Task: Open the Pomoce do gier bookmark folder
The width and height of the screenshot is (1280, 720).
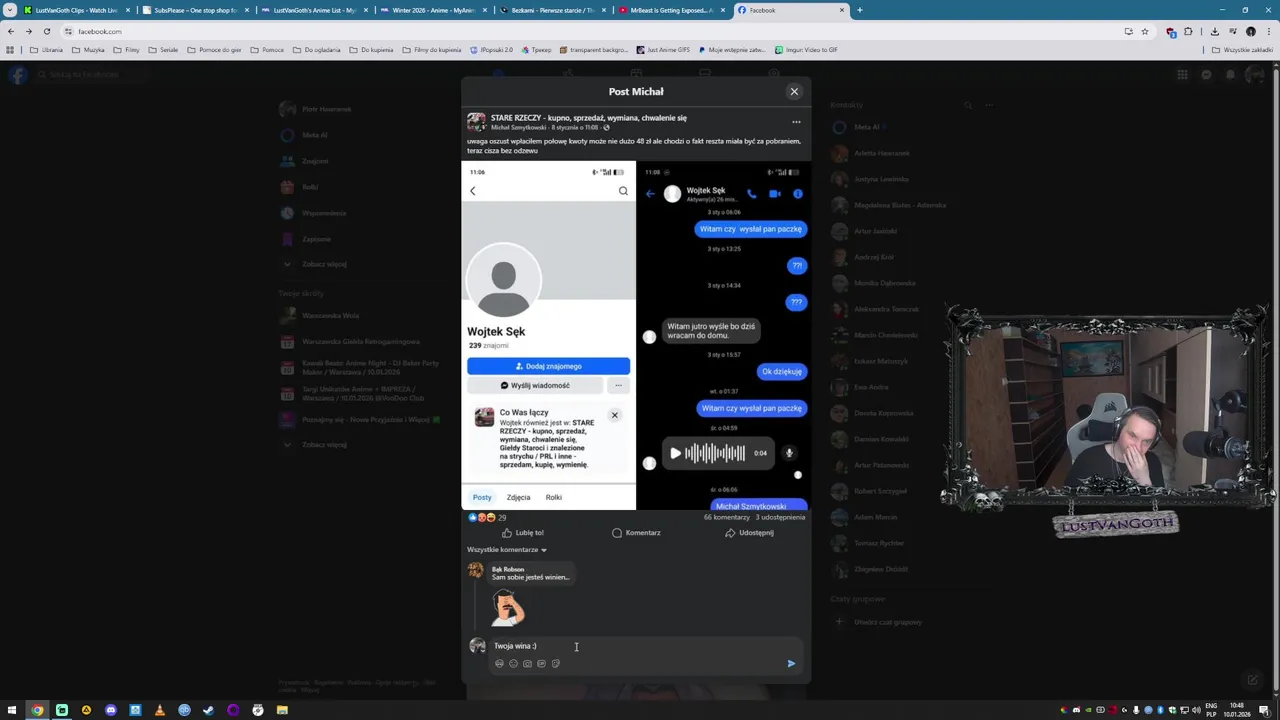Action: [x=214, y=49]
